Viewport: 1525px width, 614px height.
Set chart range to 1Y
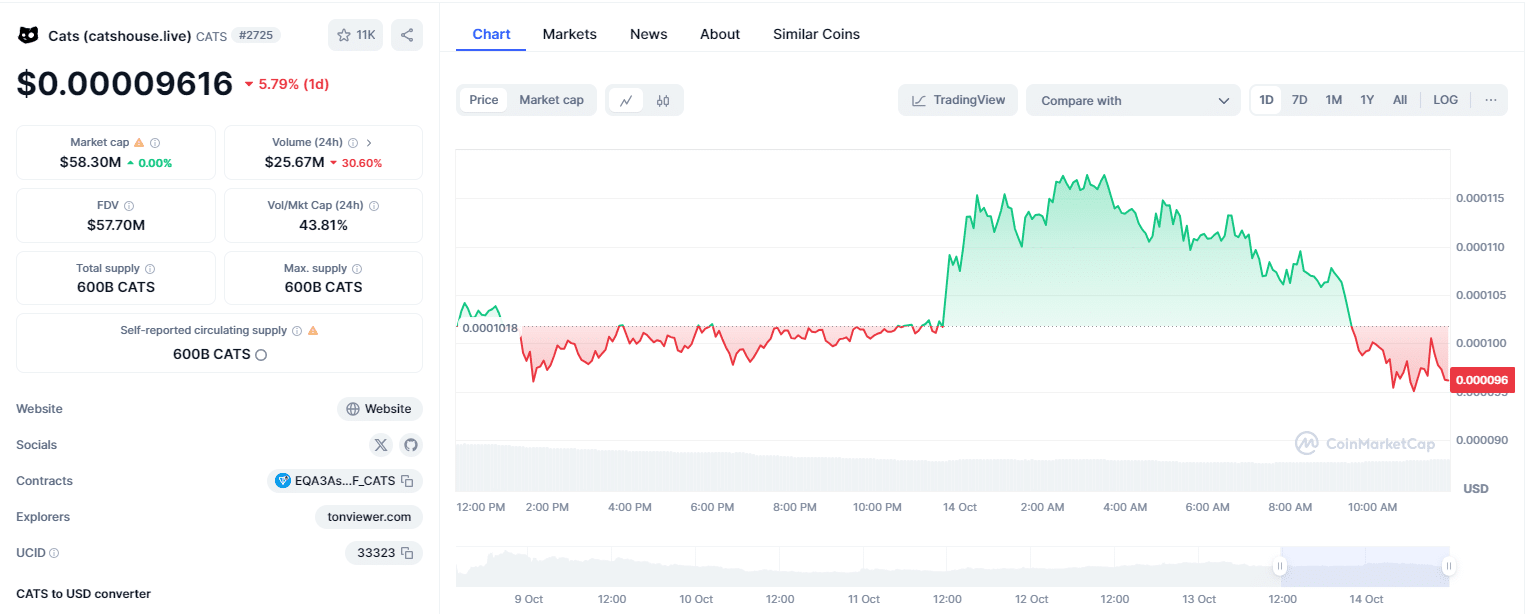[x=1367, y=100]
